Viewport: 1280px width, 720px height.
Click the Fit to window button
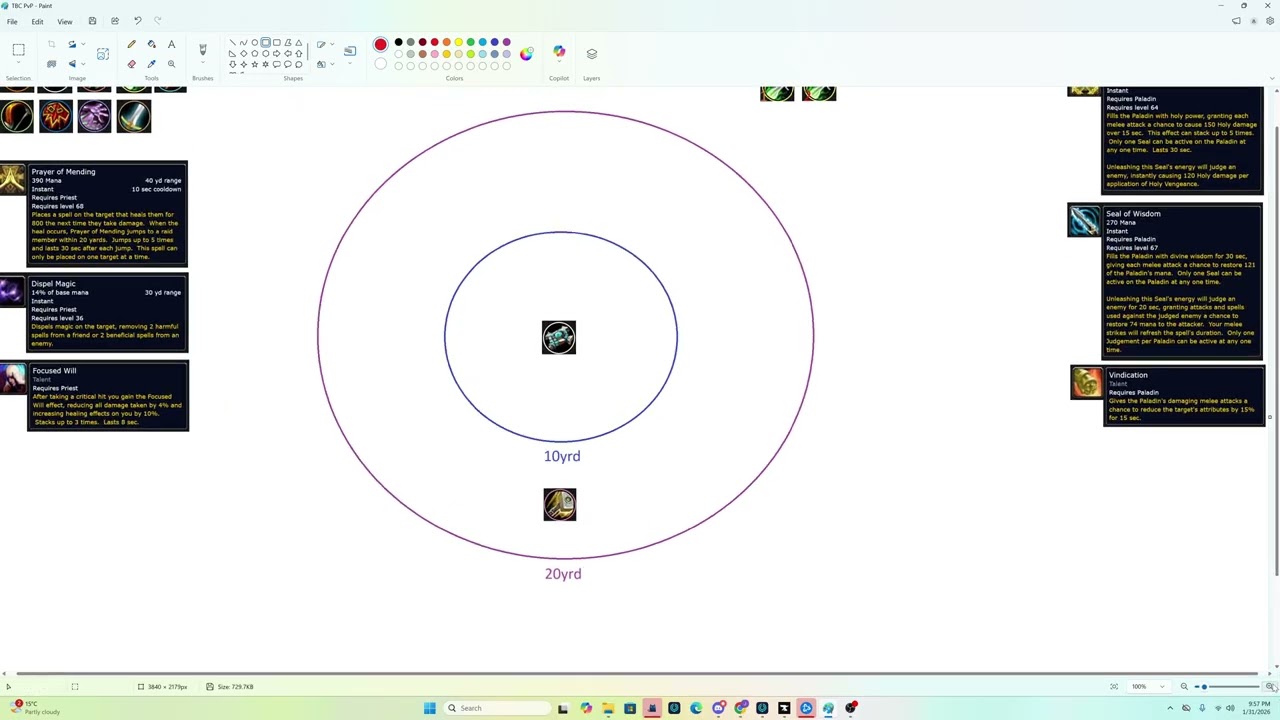click(x=1114, y=687)
